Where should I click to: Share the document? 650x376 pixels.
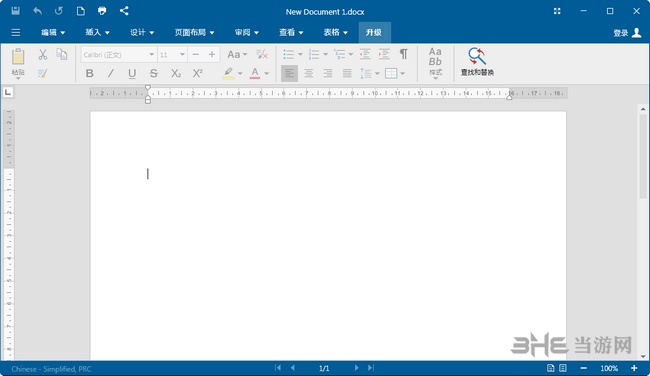[x=124, y=11]
